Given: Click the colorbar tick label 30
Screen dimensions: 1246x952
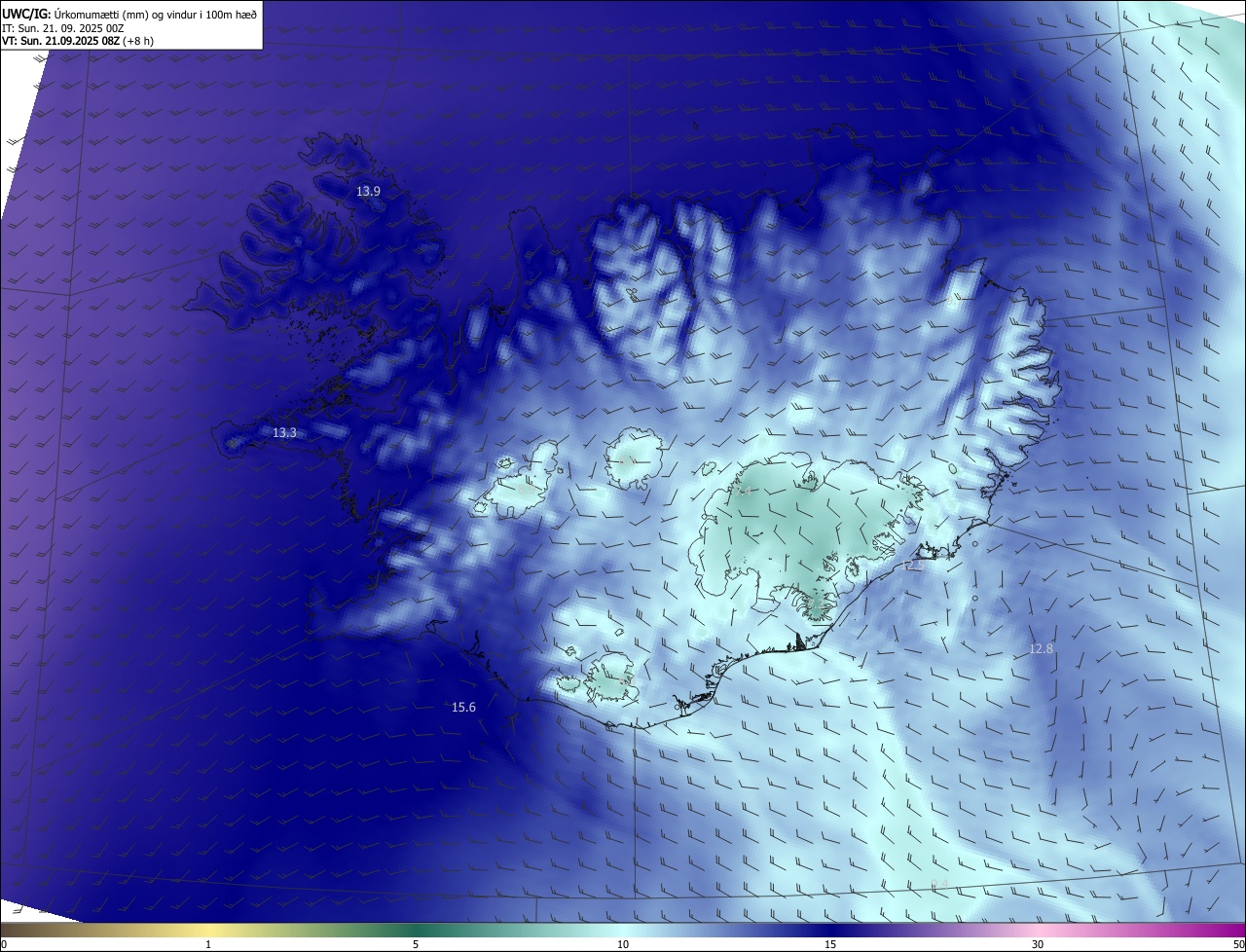Looking at the screenshot, I should (x=1038, y=944).
